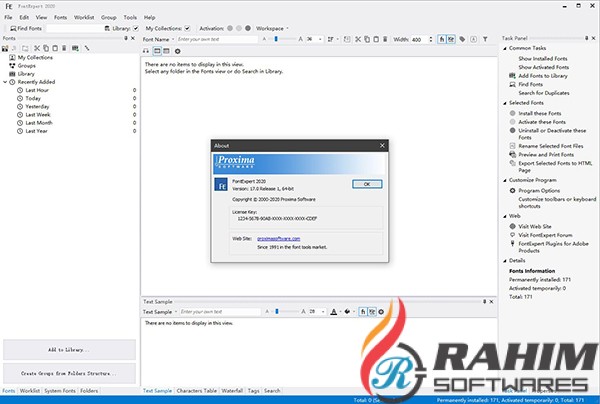Click first icon in Fonts panel toolbar
600x404 pixels.
[x=5, y=48]
